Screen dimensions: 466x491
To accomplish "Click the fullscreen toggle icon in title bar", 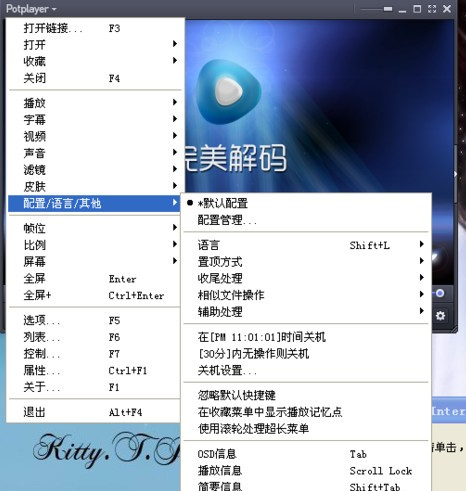I will pyautogui.click(x=432, y=9).
